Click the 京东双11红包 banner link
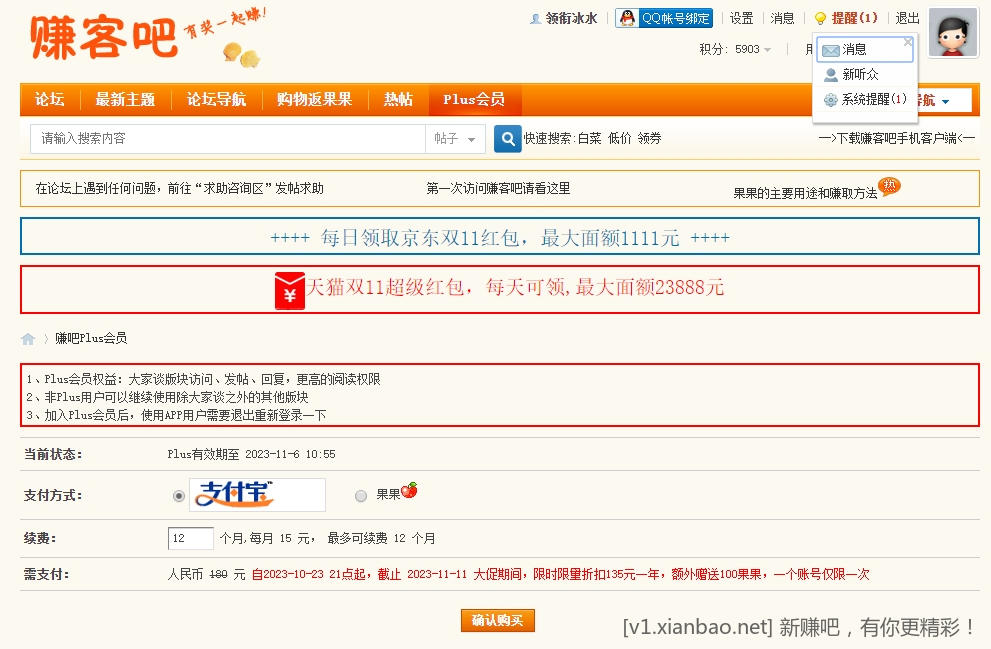The width and height of the screenshot is (991, 649). click(x=500, y=238)
